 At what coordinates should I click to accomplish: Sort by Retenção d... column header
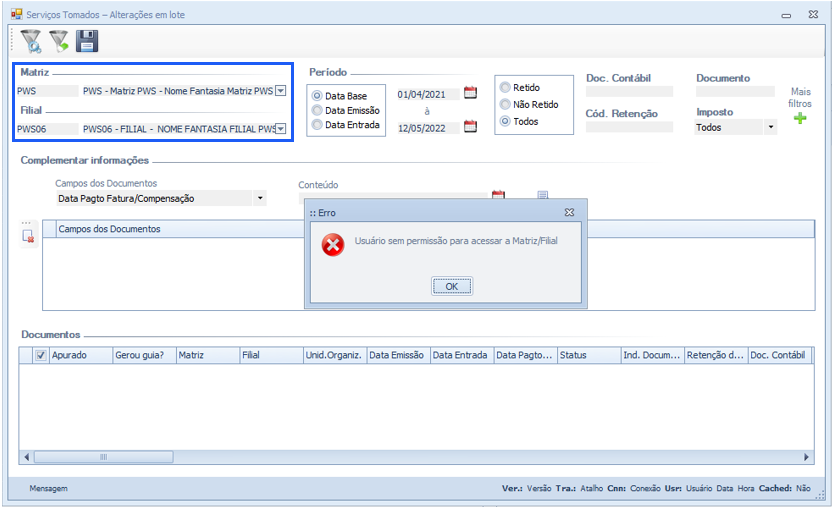(716, 355)
